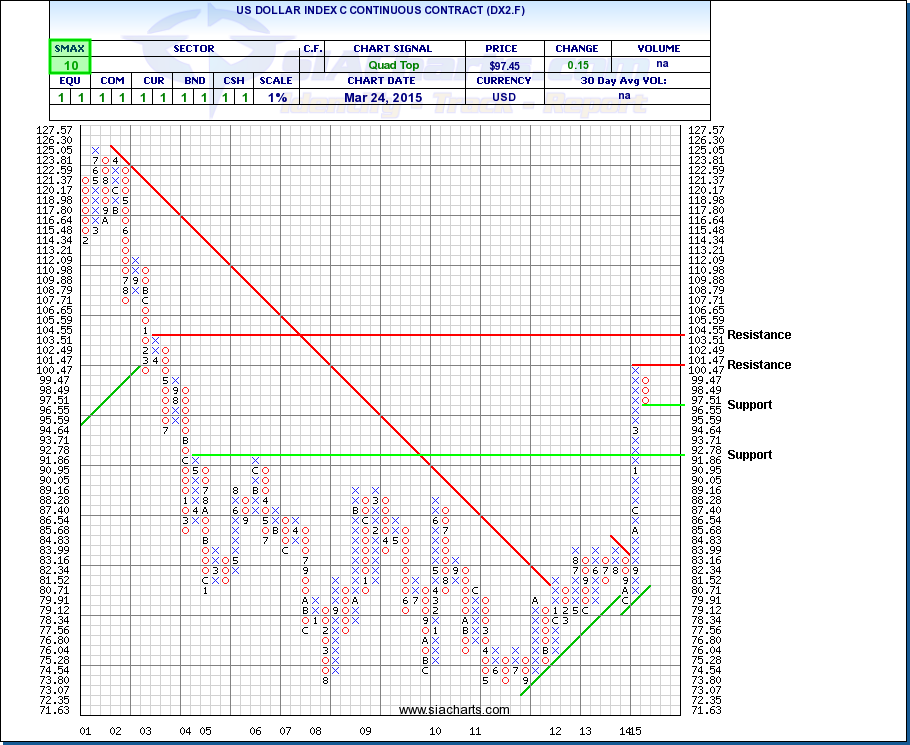
Task: Click the Support label near 96.55
Action: 749,405
